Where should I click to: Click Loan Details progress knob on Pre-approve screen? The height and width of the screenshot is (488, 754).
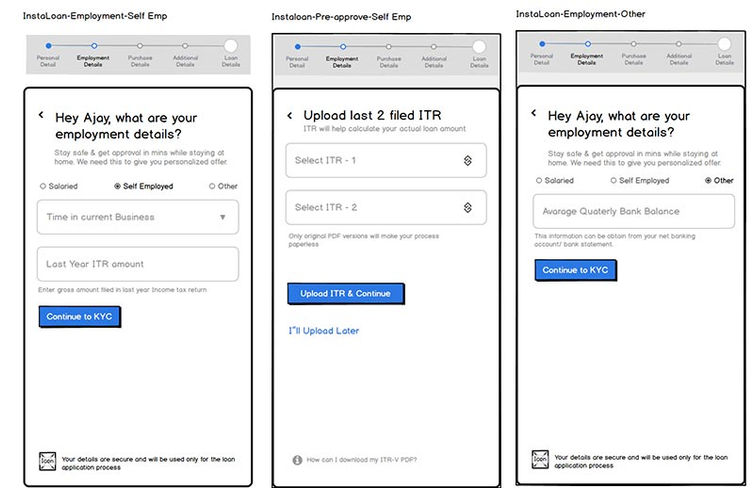tap(479, 47)
